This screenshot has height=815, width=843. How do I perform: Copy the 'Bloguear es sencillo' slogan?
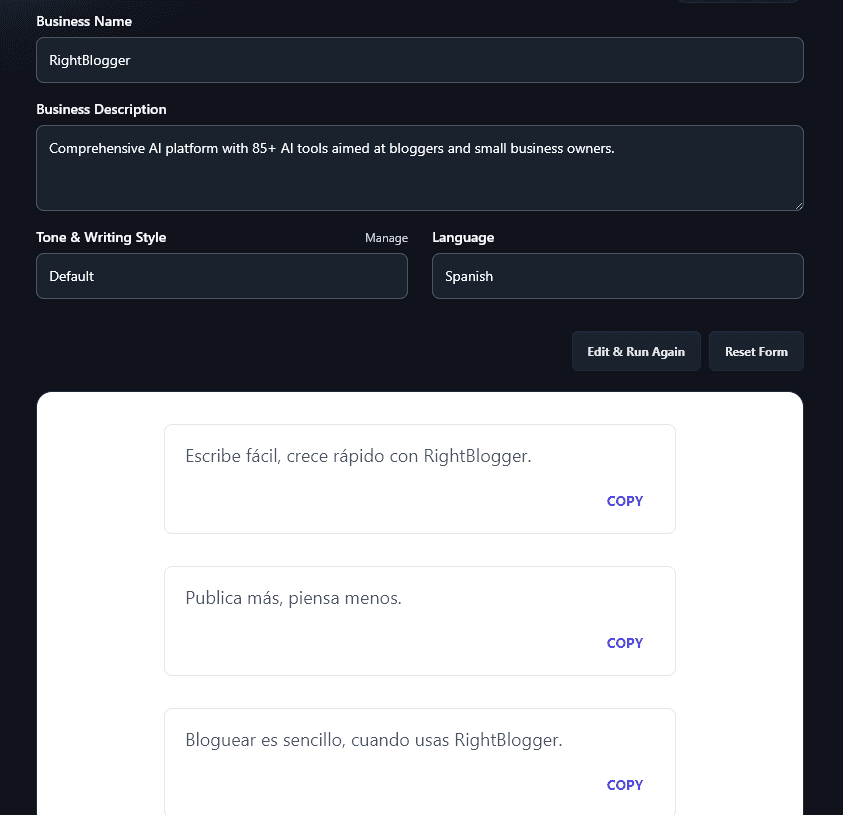pos(624,785)
